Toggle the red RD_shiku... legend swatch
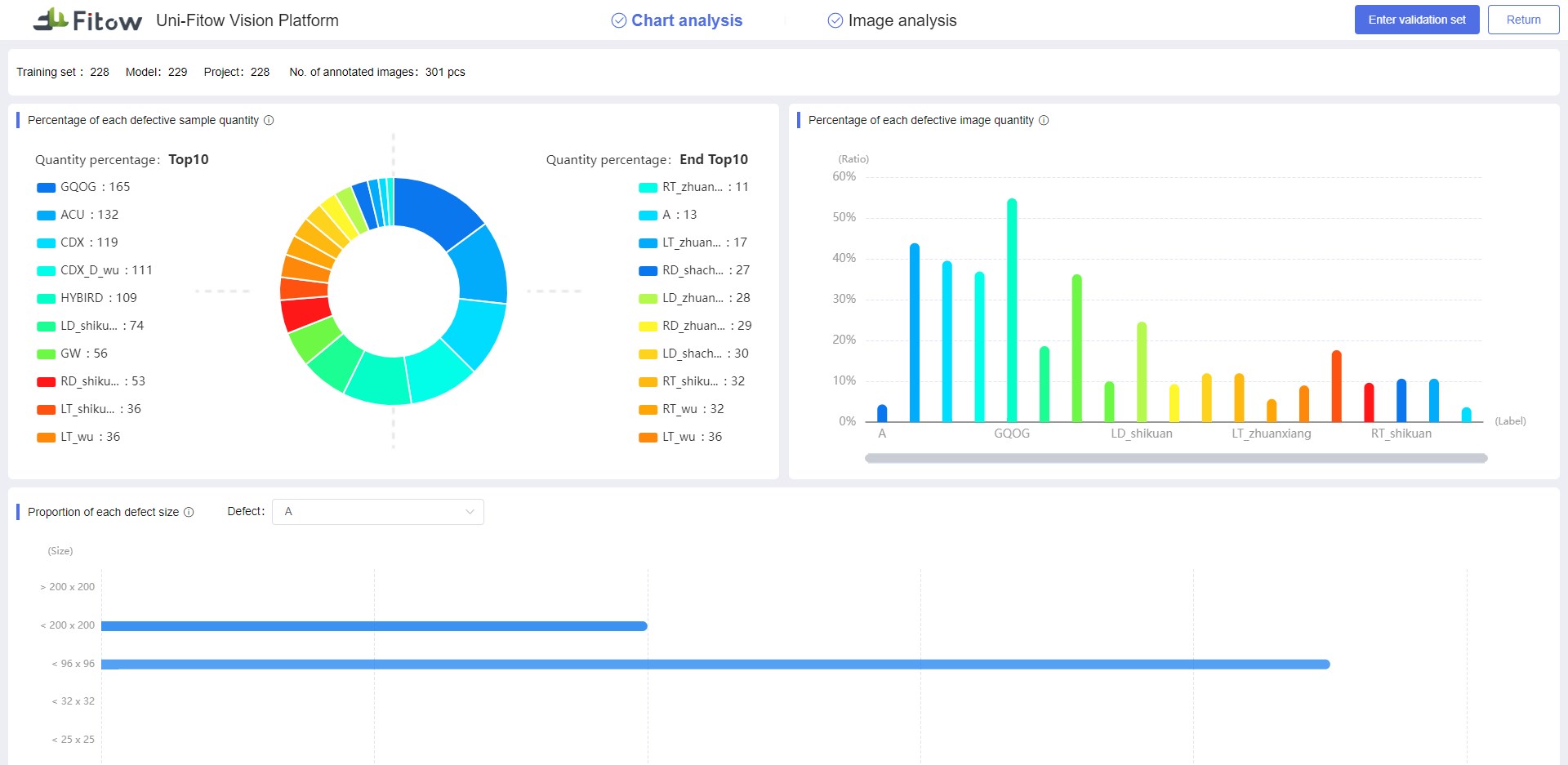1568x765 pixels. (x=46, y=382)
